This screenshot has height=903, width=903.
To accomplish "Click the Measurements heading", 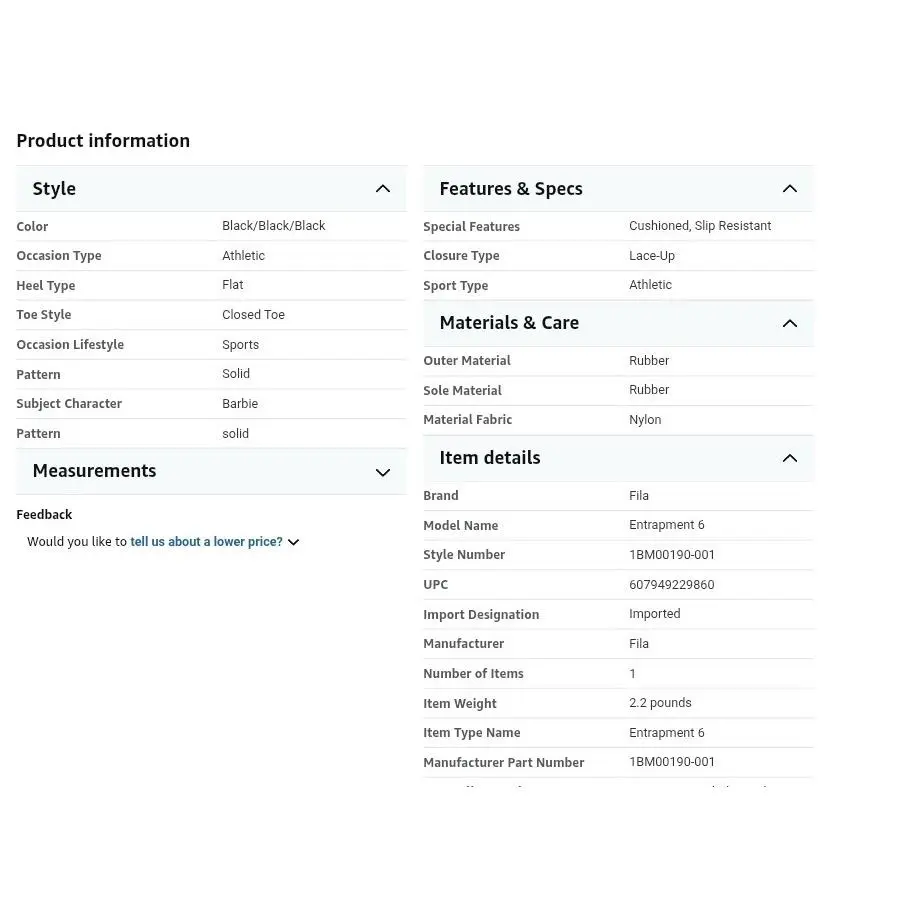I will [94, 471].
